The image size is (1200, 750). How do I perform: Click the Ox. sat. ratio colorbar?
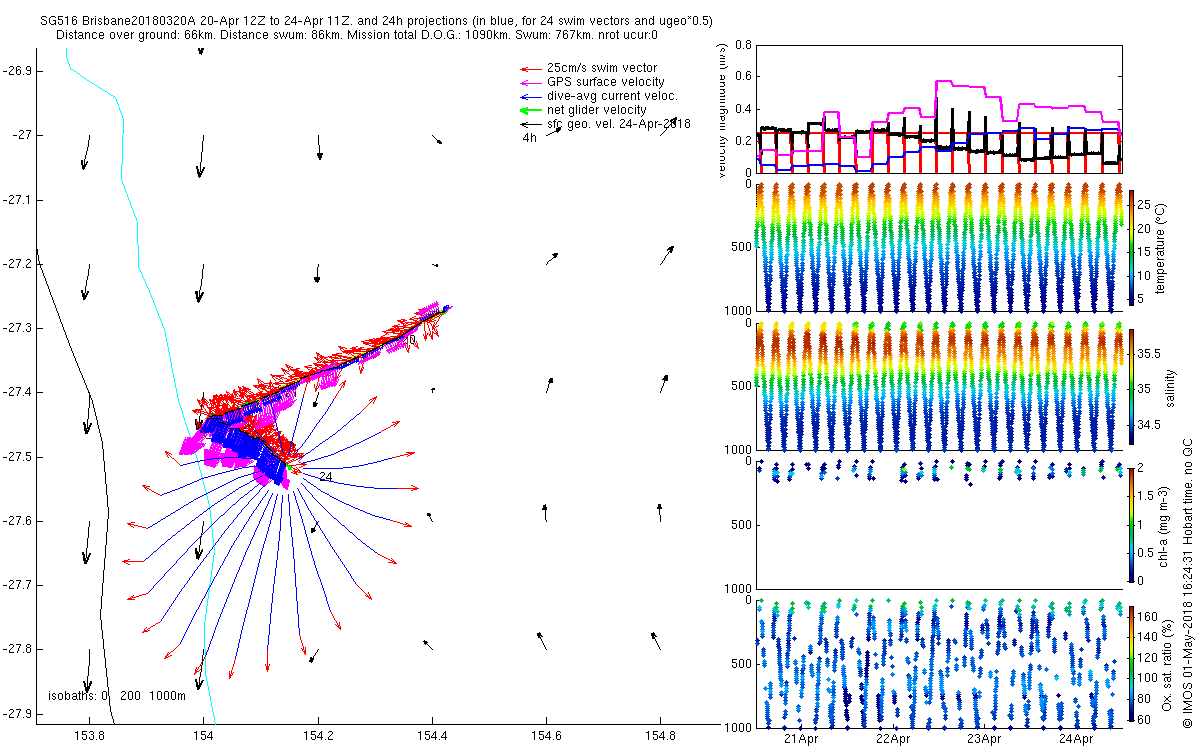(x=1132, y=662)
